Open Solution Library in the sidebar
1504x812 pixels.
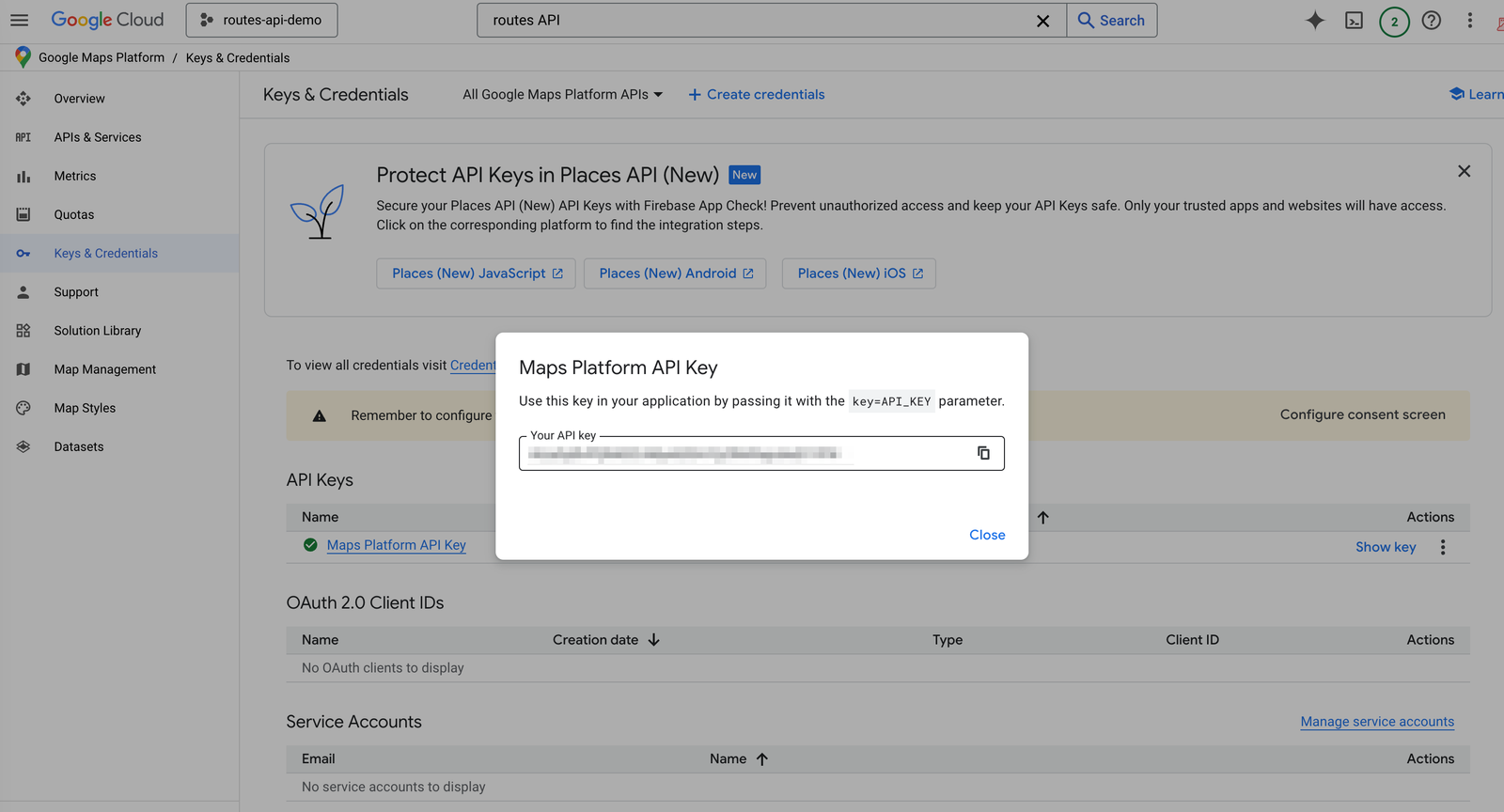119,331
